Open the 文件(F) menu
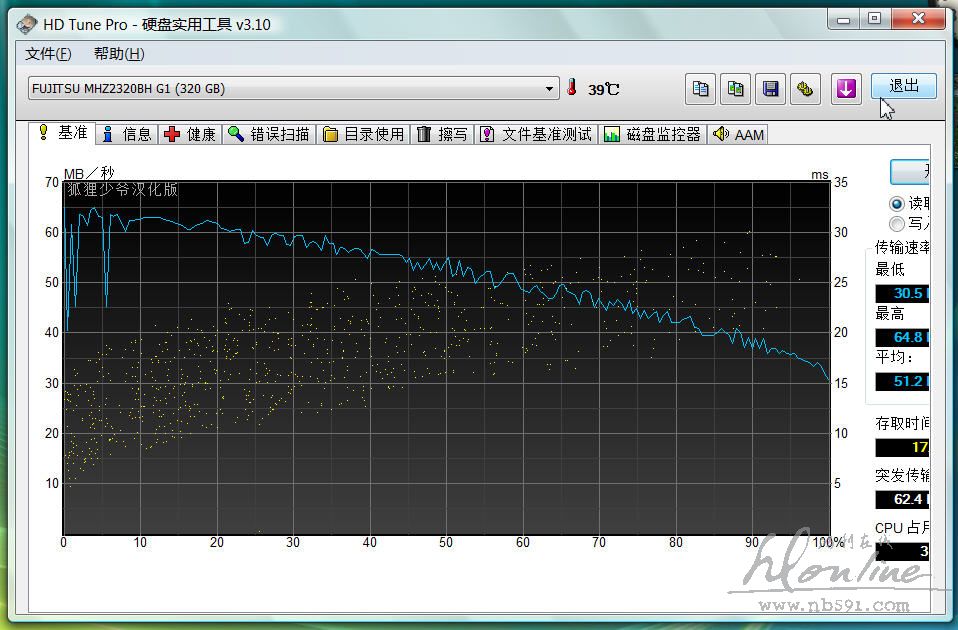 pyautogui.click(x=48, y=54)
